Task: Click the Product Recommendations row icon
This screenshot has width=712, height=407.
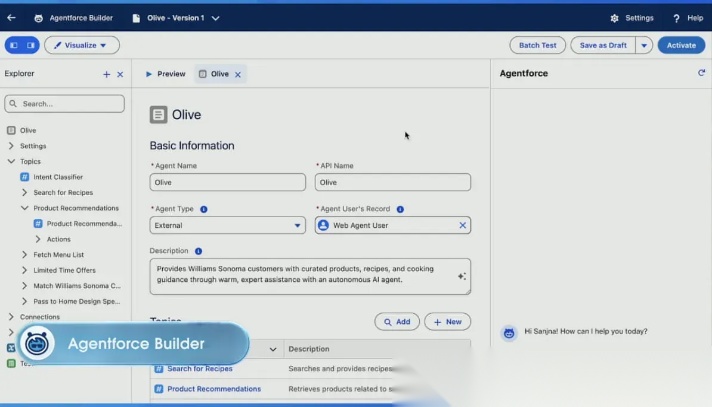Action: 158,389
